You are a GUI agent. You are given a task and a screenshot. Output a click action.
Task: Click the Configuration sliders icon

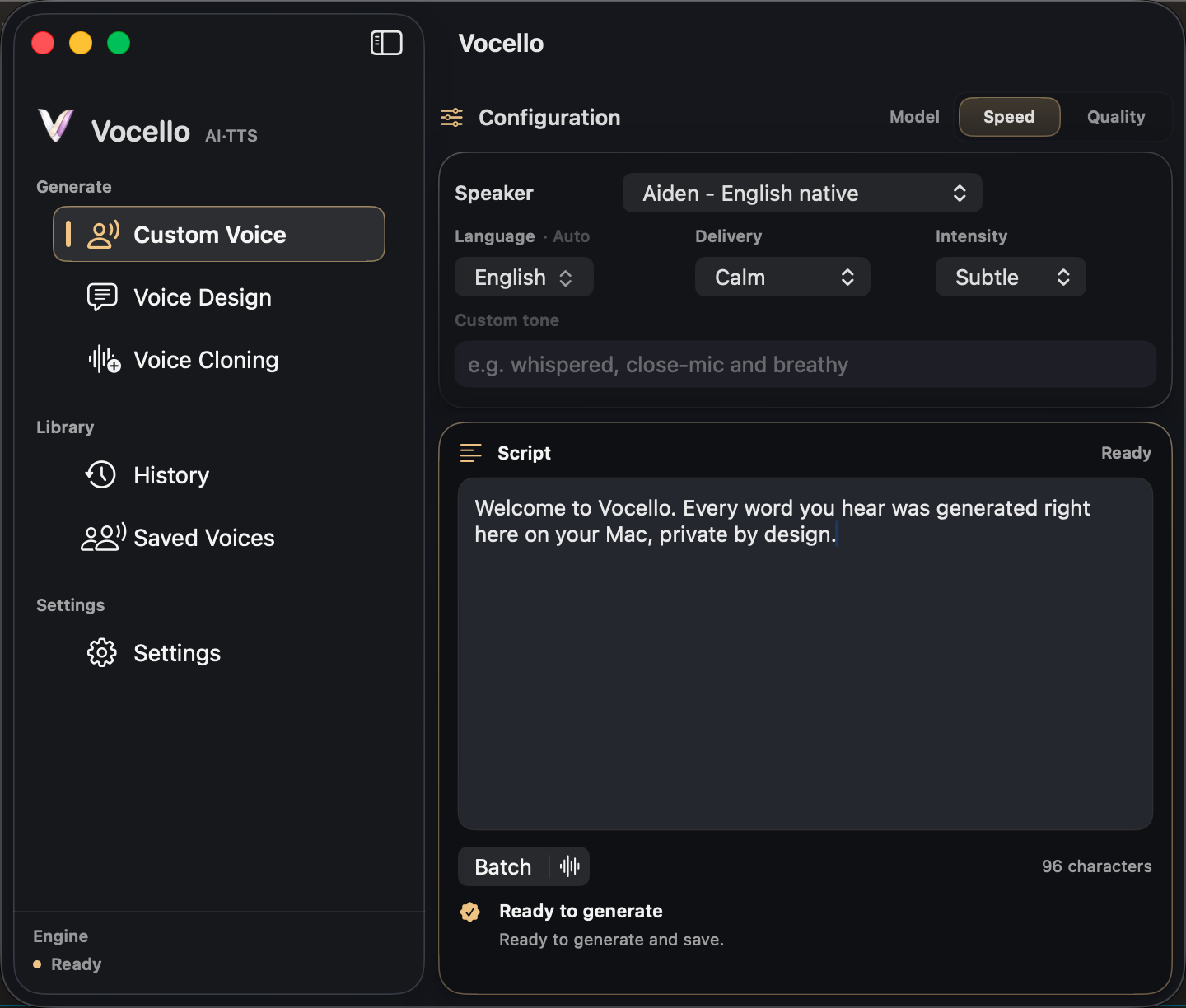451,118
